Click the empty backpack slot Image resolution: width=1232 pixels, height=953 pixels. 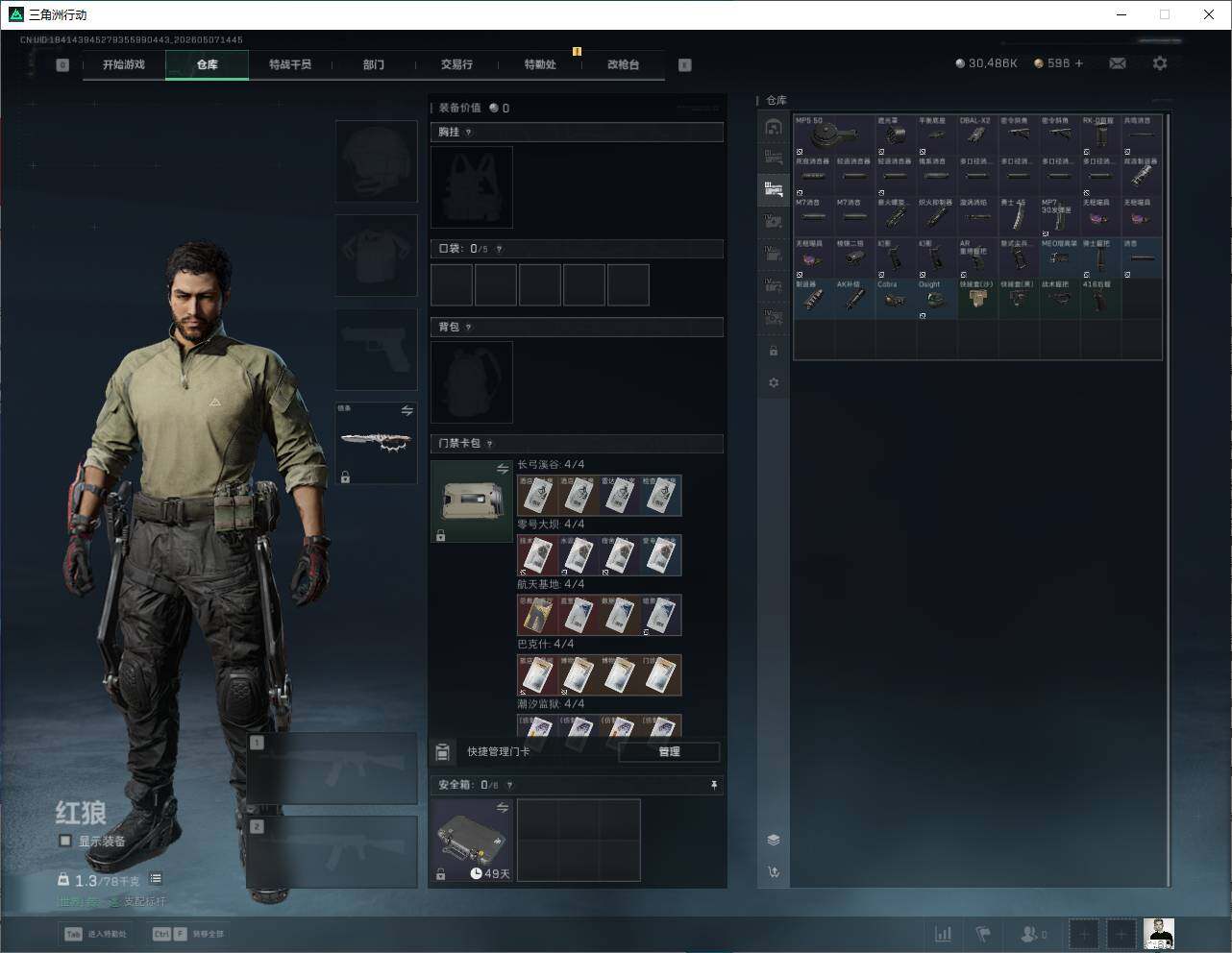(472, 382)
